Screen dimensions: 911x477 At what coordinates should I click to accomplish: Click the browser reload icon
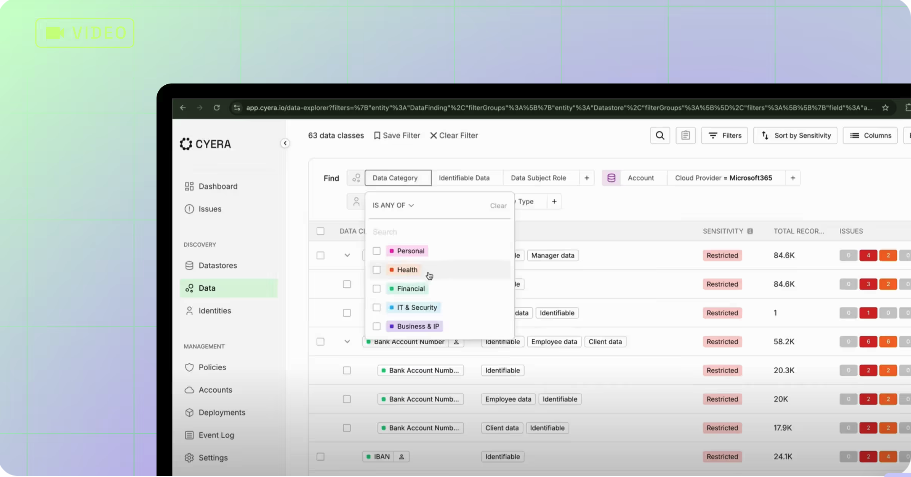tap(217, 107)
